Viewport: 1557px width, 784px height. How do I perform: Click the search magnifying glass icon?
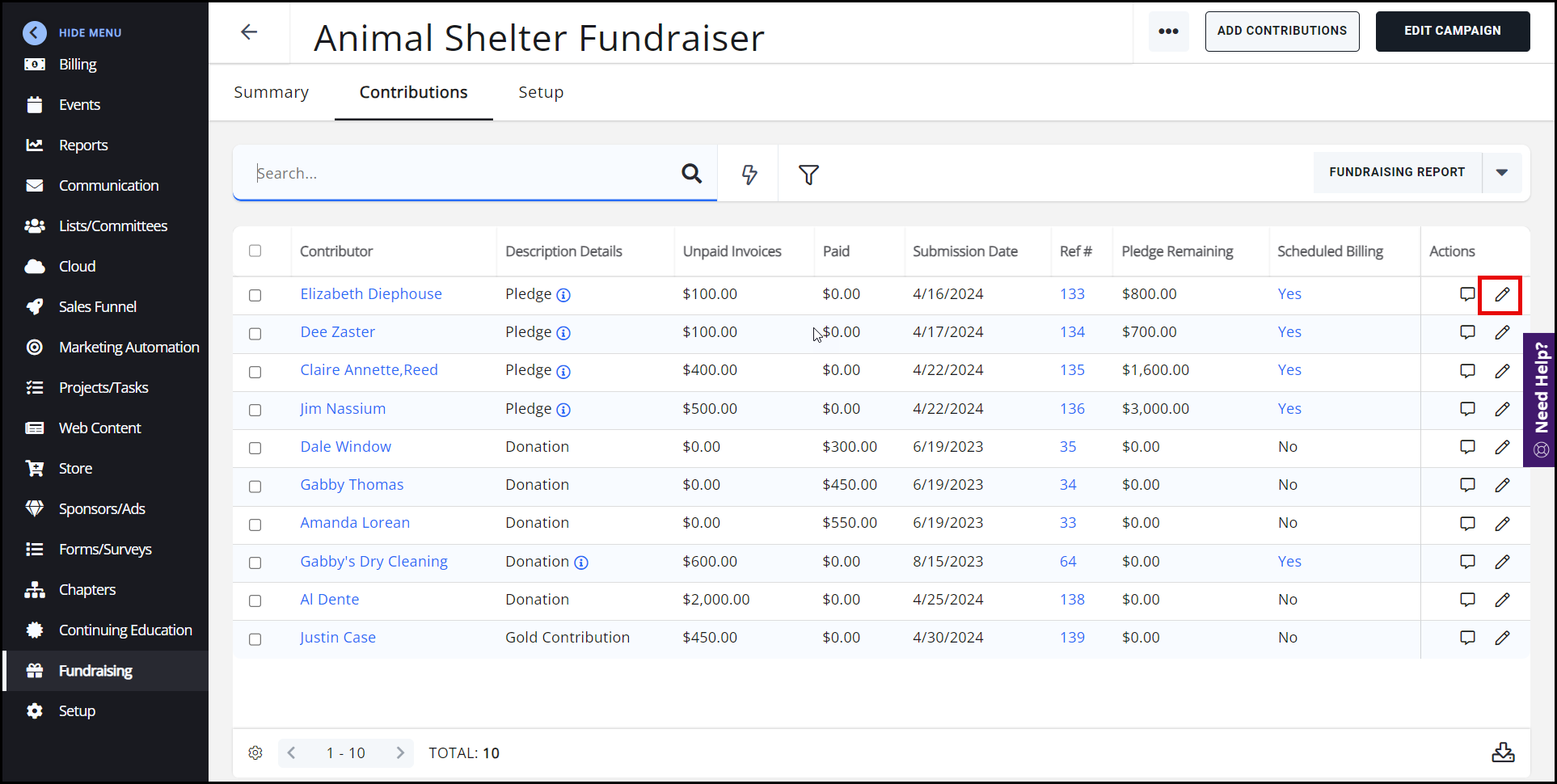[x=691, y=173]
